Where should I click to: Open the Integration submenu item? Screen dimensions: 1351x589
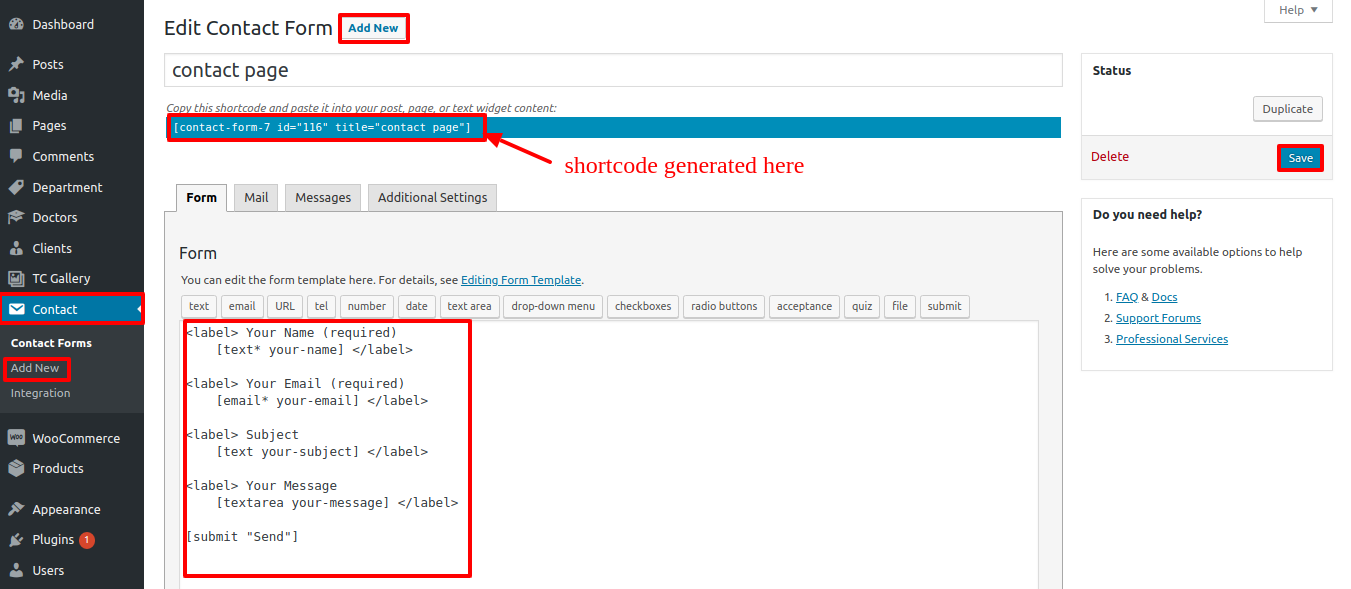(x=41, y=393)
